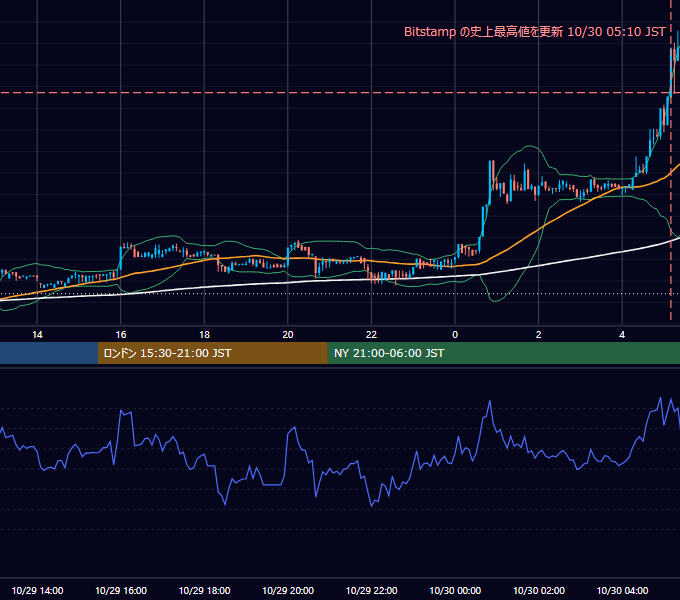
Task: Click the Bitstamp all-time-high annotation text
Action: 535,32
